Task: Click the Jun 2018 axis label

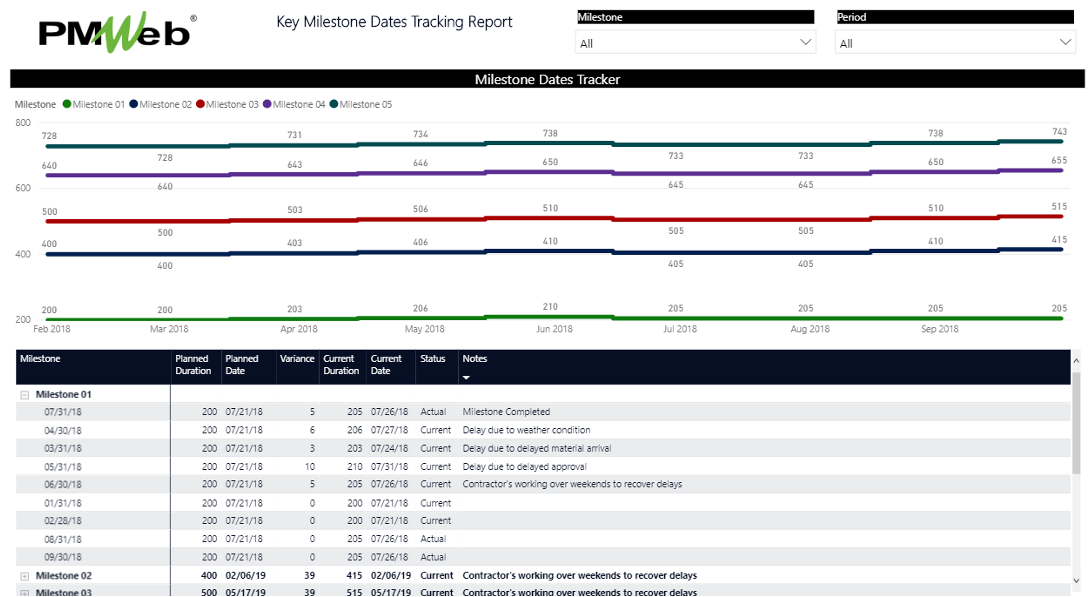Action: (554, 329)
